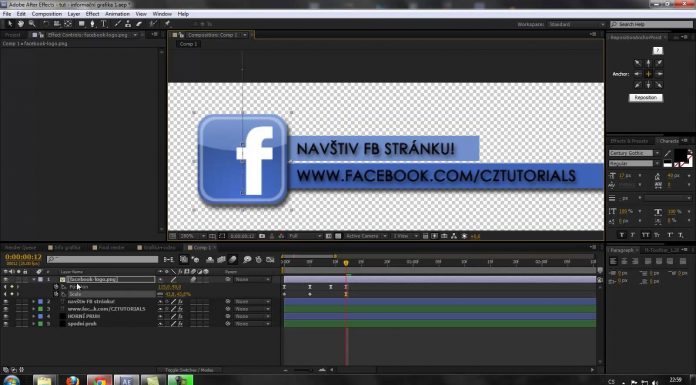
Task: Select the Pan Behind anchor point tool
Action: [x=68, y=24]
